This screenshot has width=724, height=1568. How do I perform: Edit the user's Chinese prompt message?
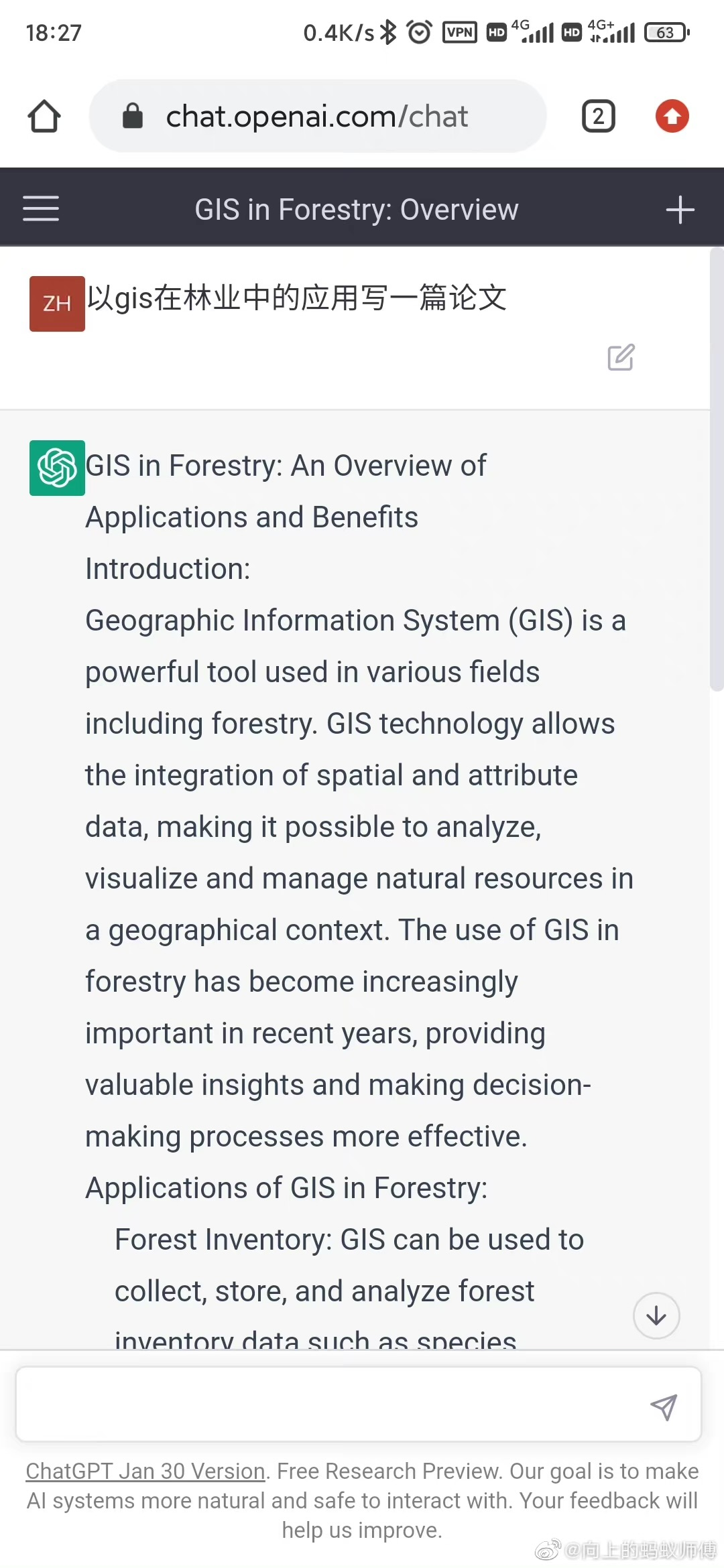coord(621,357)
